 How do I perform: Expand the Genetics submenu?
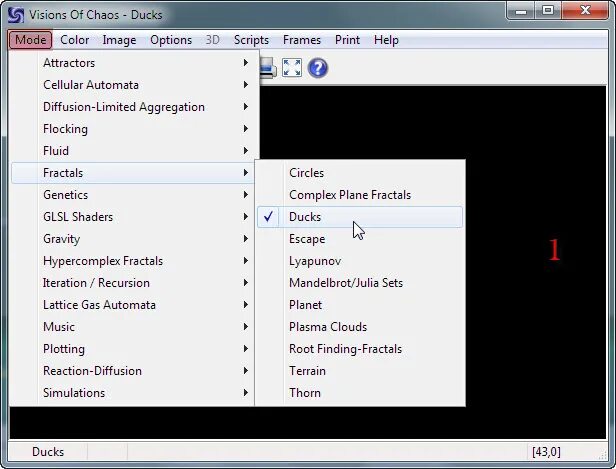(x=134, y=195)
